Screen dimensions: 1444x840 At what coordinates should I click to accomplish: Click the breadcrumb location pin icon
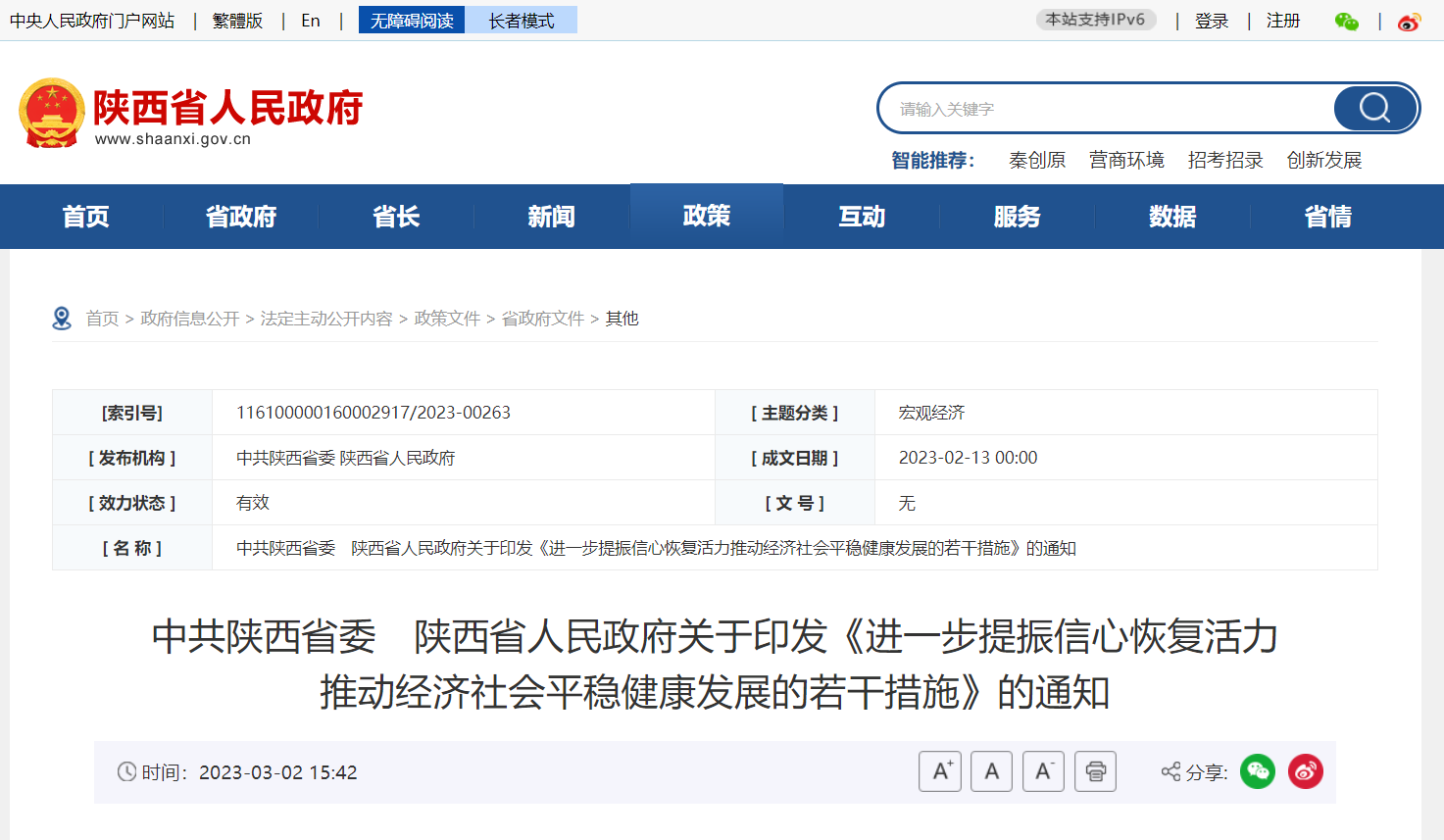[62, 319]
